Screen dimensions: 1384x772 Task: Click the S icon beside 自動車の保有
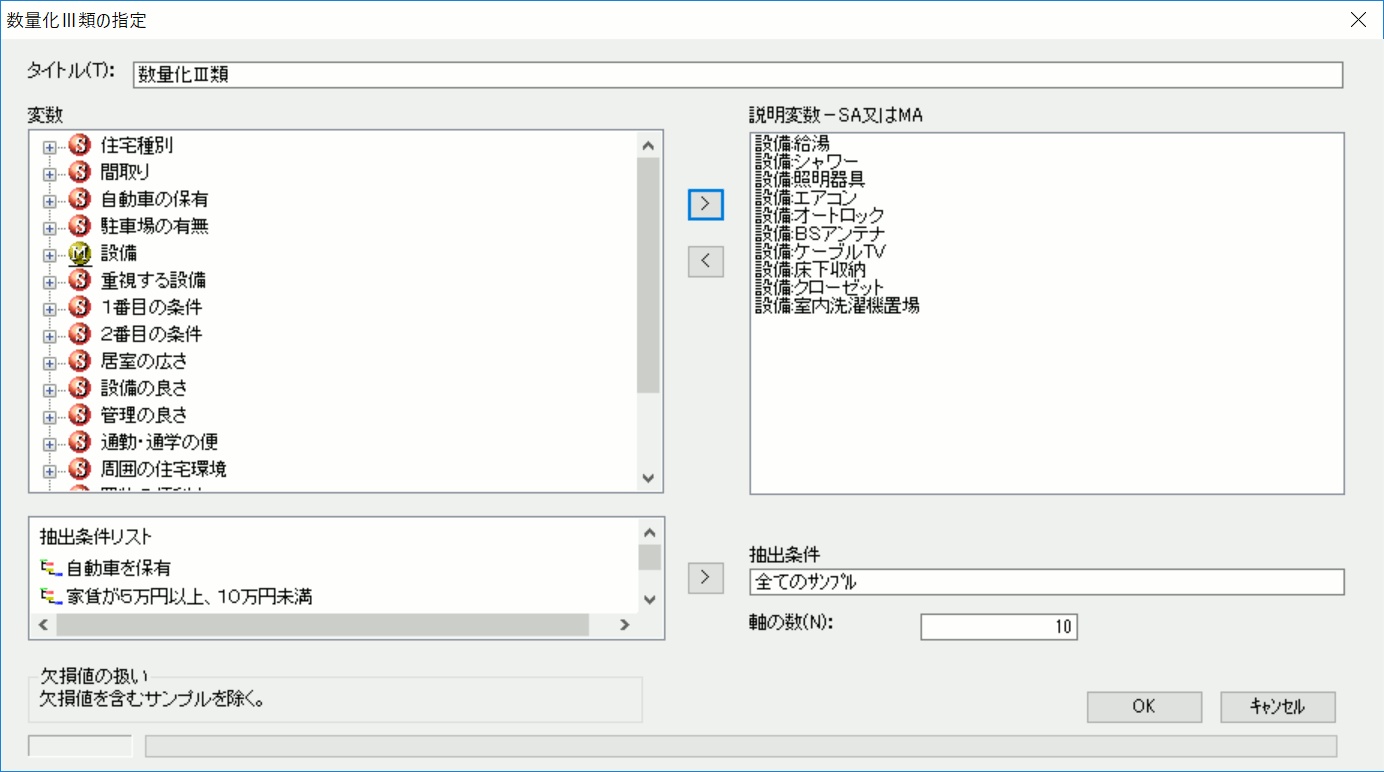79,199
